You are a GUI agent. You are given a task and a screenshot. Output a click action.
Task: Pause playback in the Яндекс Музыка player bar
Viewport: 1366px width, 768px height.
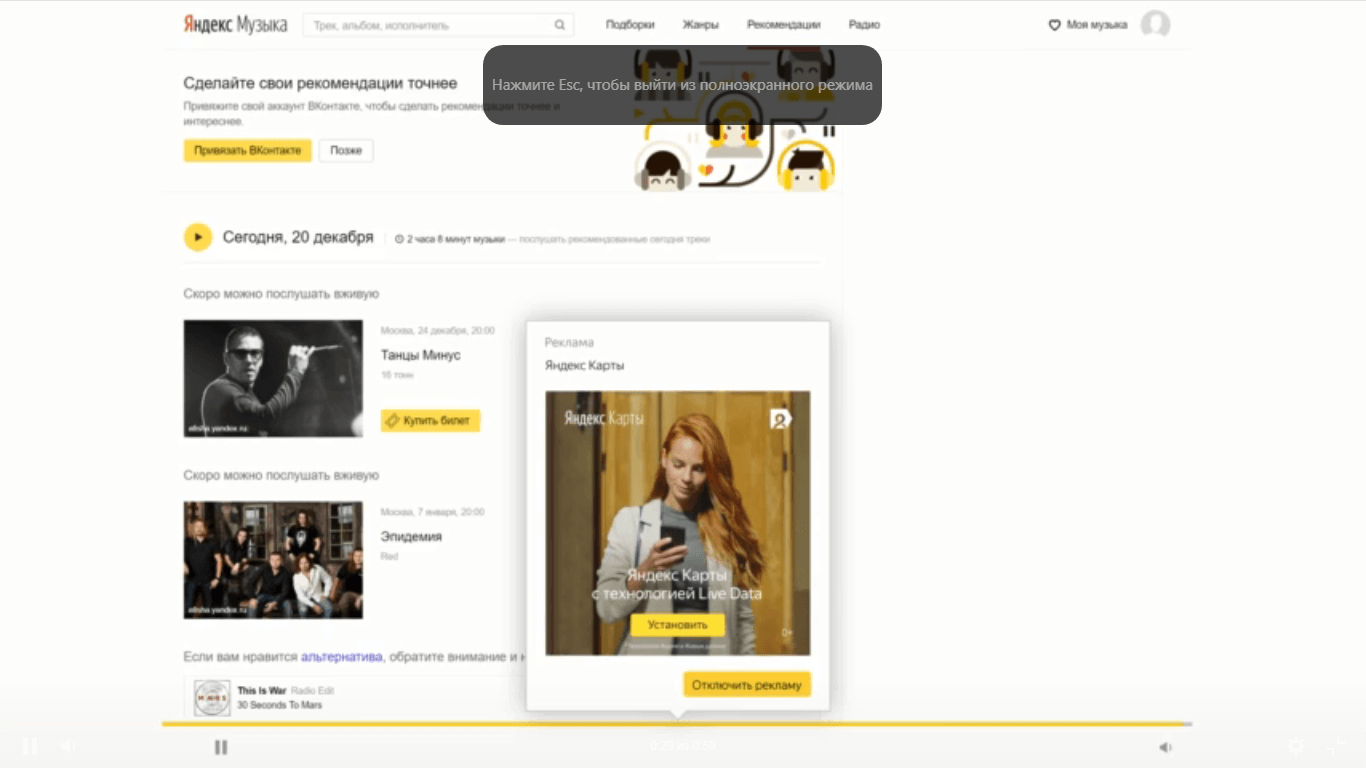[221, 747]
